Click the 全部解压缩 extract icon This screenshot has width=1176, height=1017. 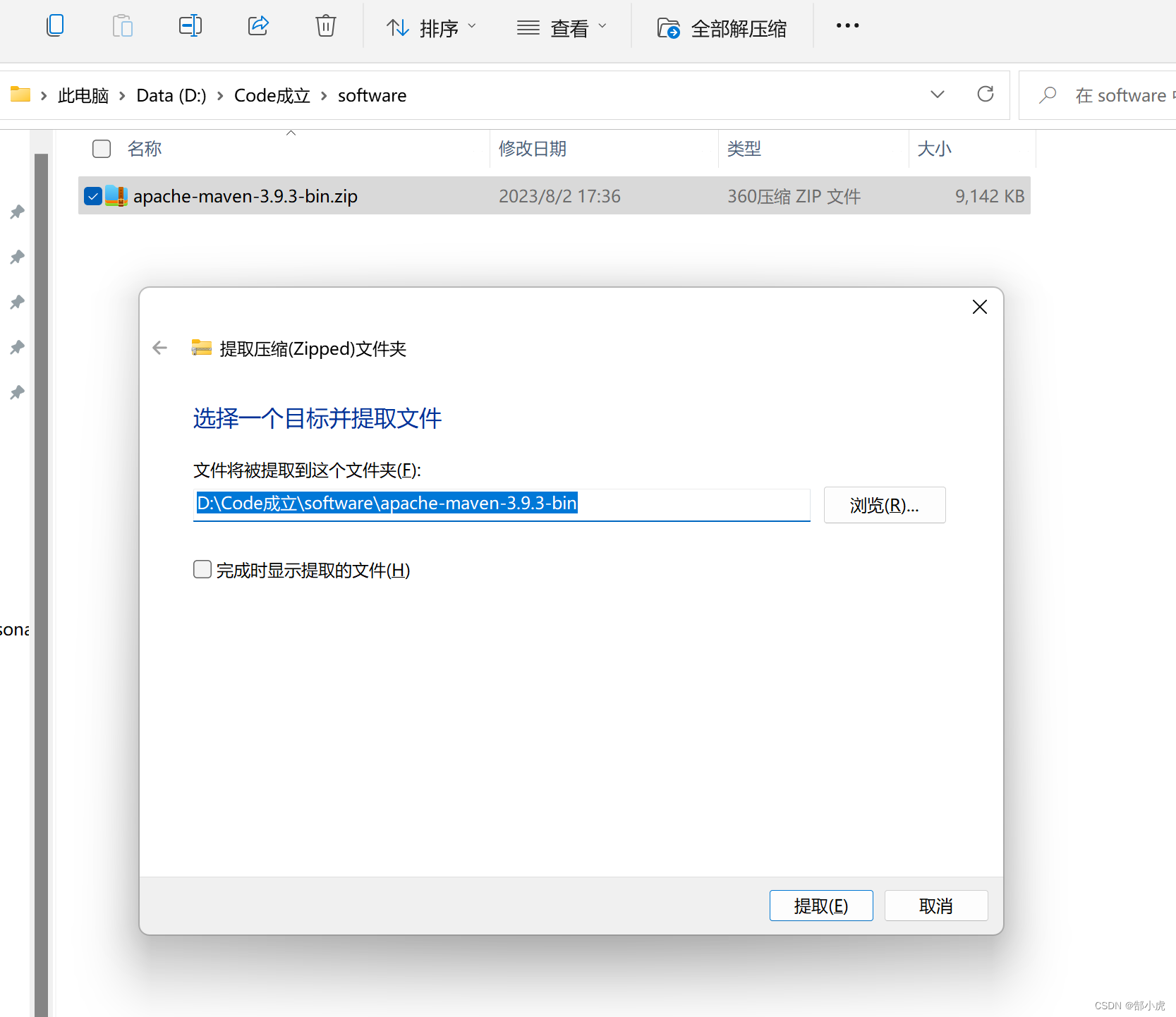click(668, 28)
